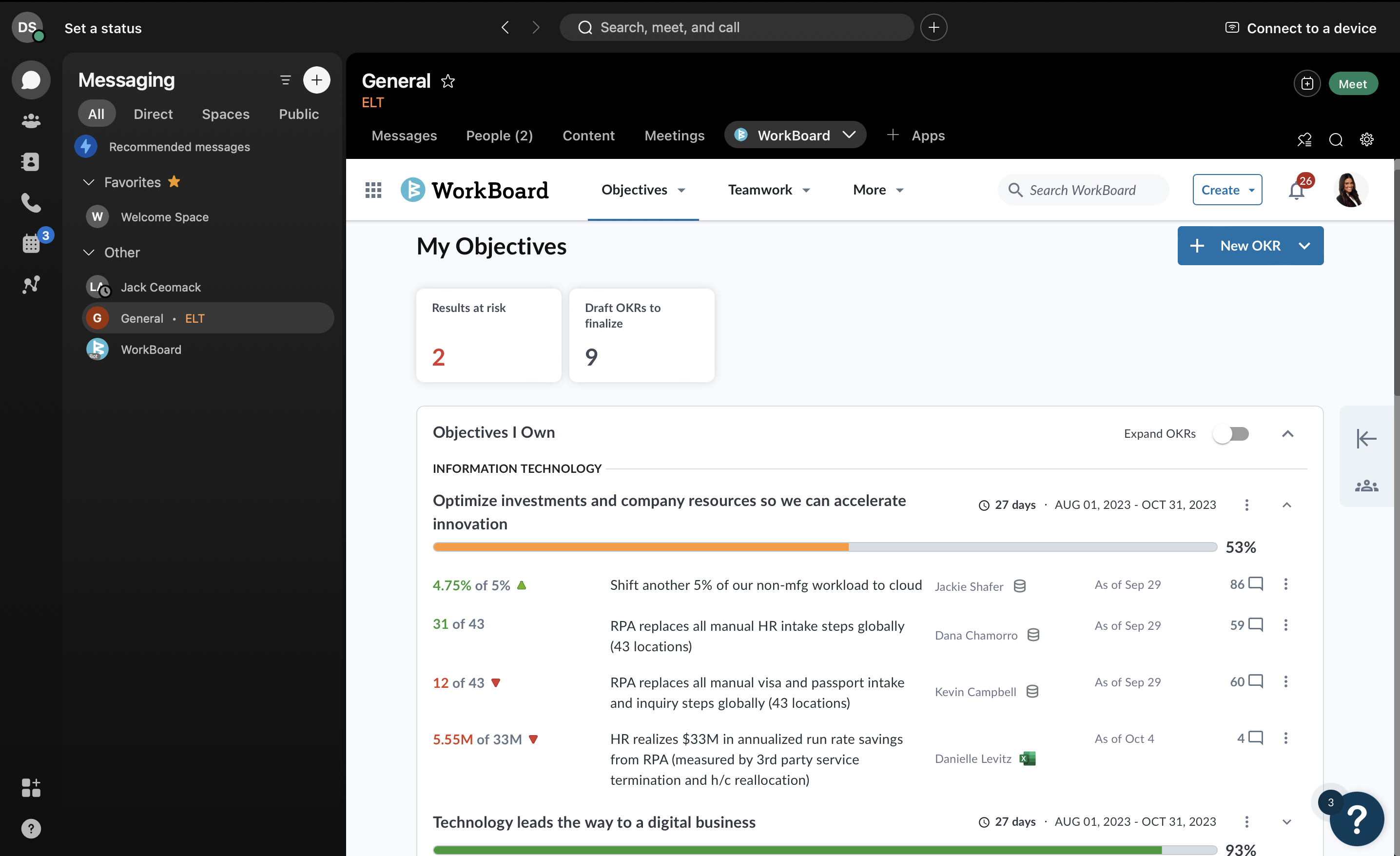
Task: Click the collapse side panel arrow icon
Action: coord(1366,439)
